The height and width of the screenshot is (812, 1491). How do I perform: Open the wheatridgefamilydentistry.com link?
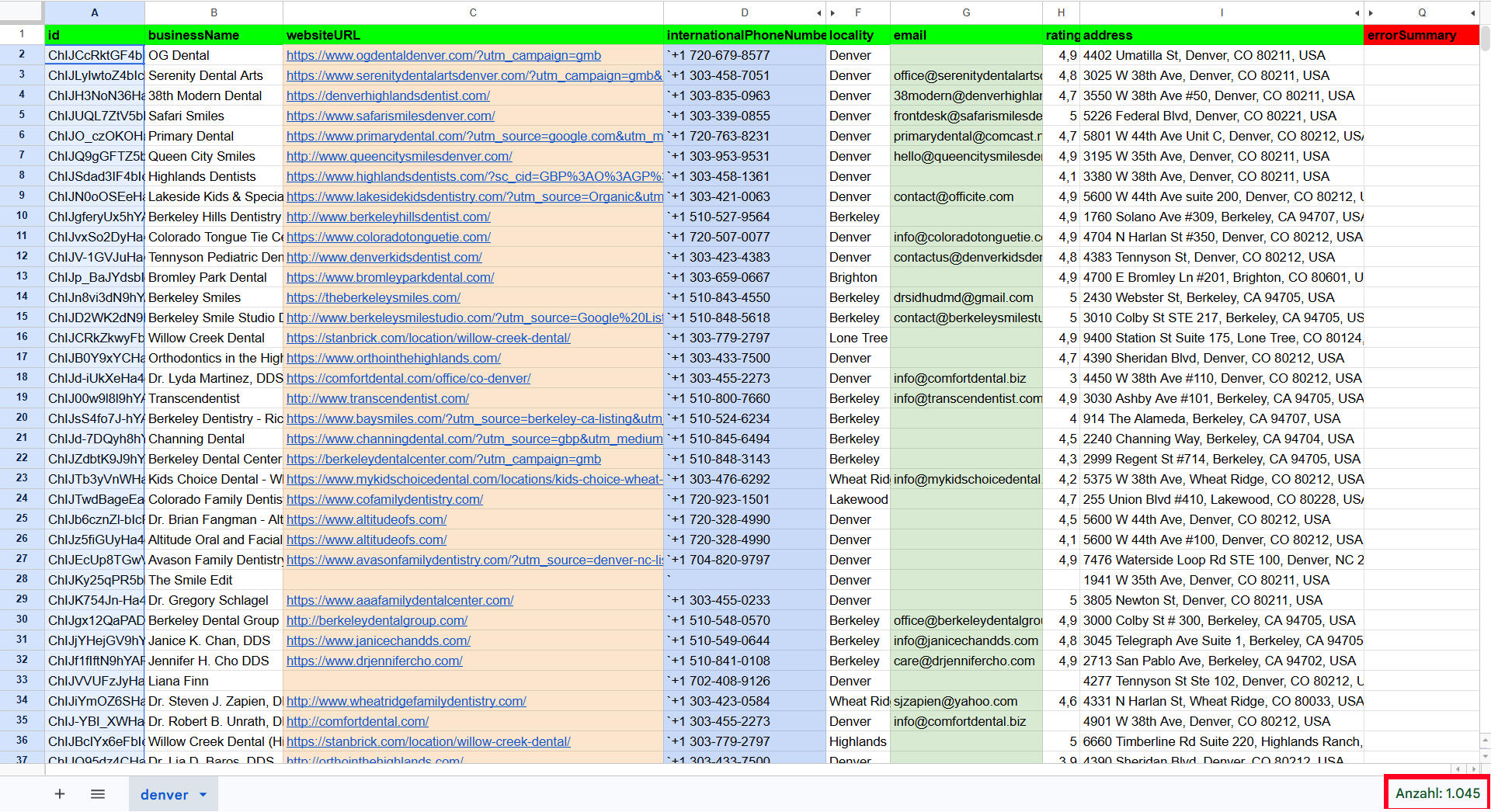(406, 701)
